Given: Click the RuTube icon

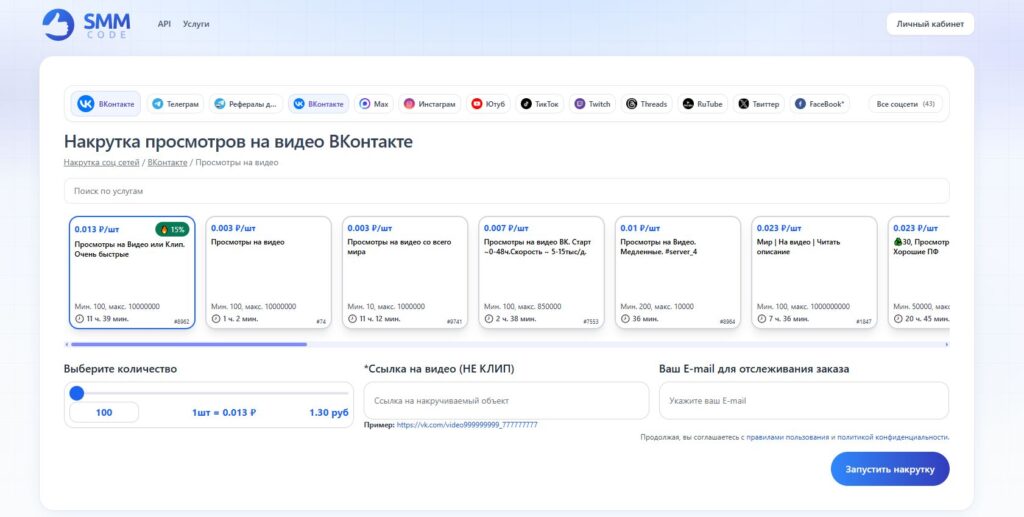Looking at the screenshot, I should (x=688, y=104).
